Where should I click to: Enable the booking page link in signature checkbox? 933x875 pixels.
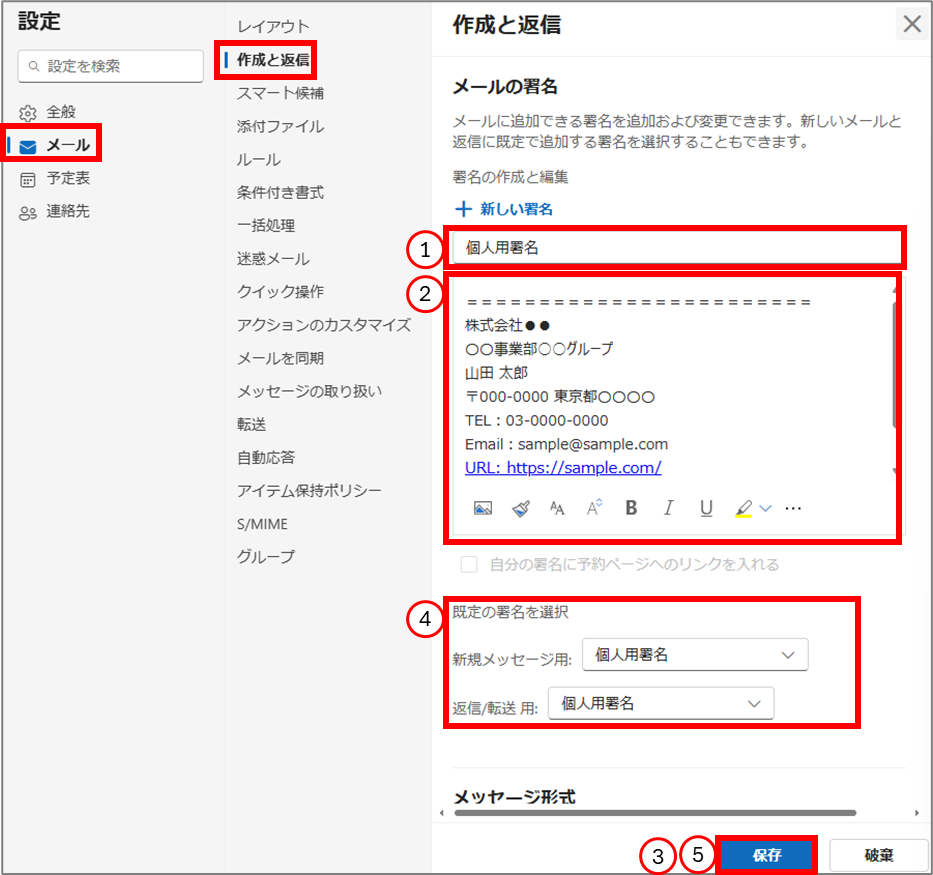[x=468, y=563]
